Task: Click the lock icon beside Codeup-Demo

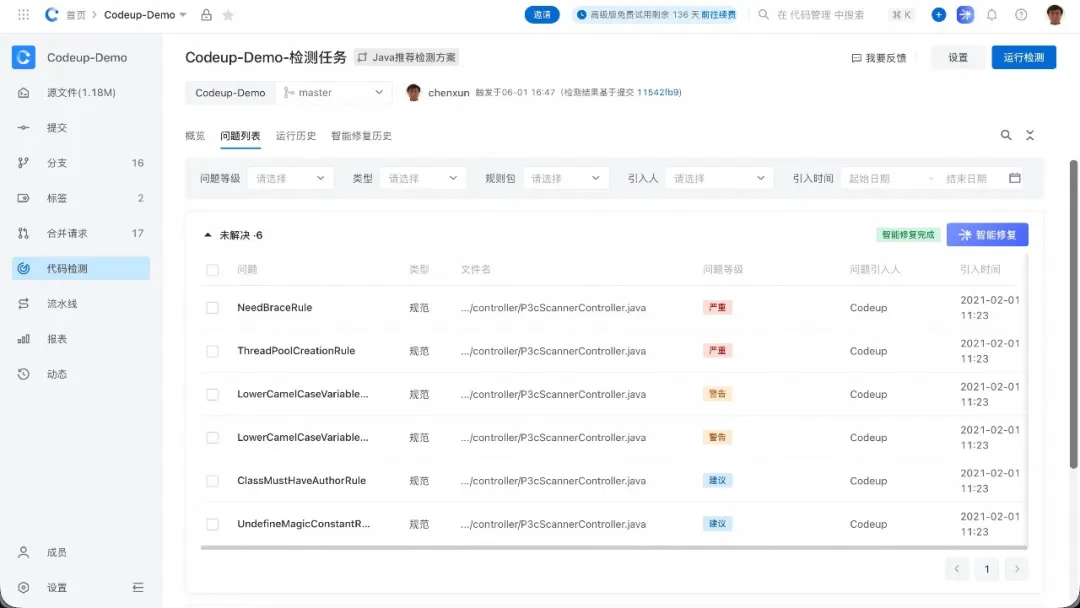Action: [206, 14]
